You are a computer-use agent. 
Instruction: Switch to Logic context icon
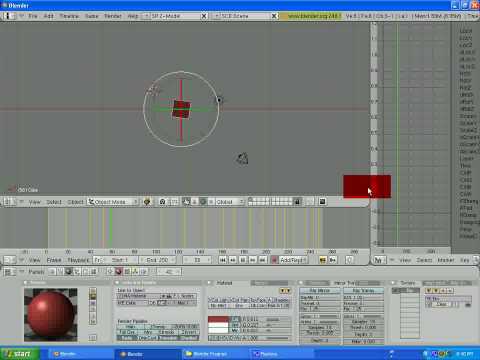click(x=53, y=272)
